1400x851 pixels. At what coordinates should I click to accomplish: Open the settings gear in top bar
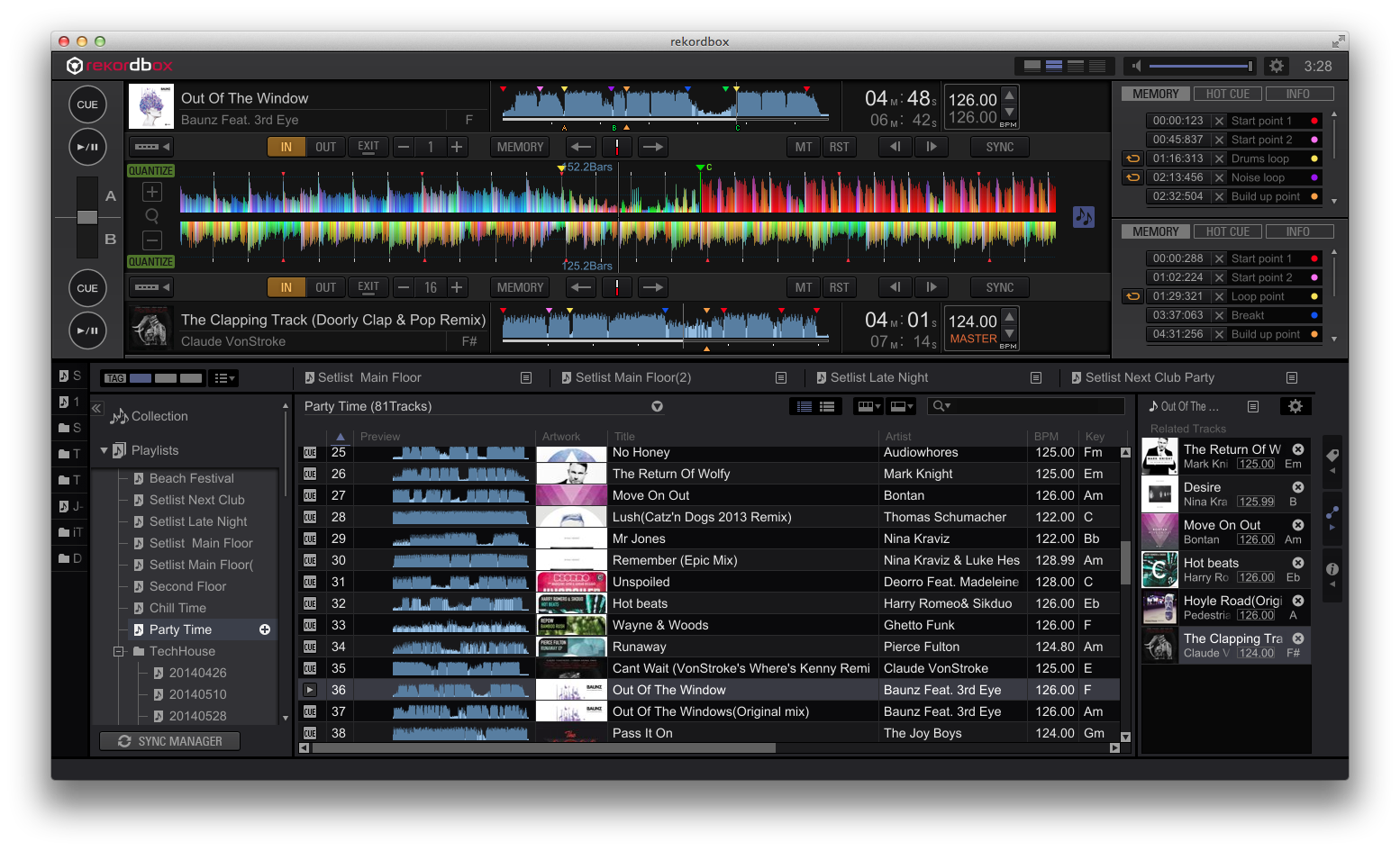coord(1277,66)
